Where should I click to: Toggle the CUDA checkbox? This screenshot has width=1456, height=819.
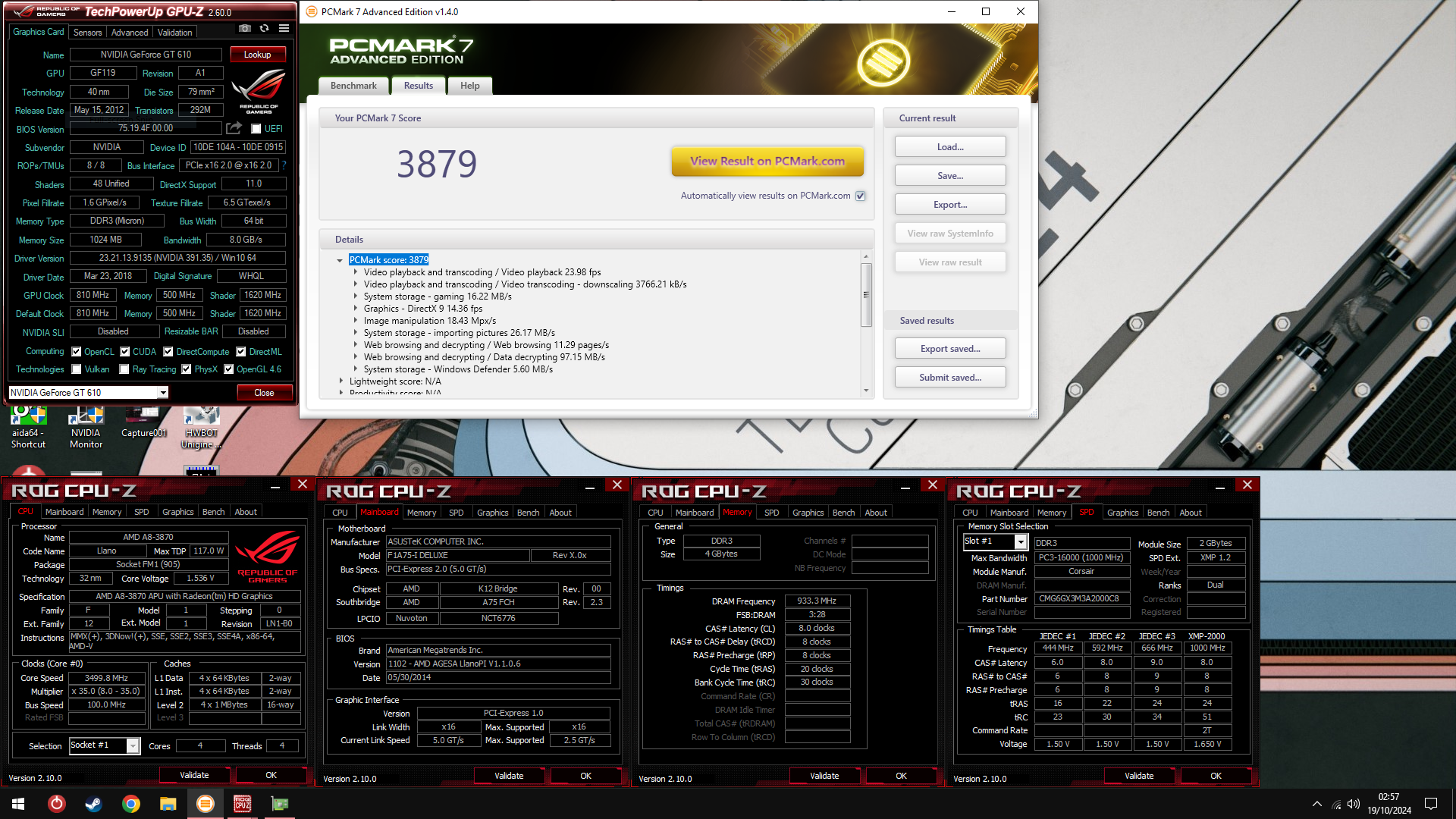tap(124, 352)
